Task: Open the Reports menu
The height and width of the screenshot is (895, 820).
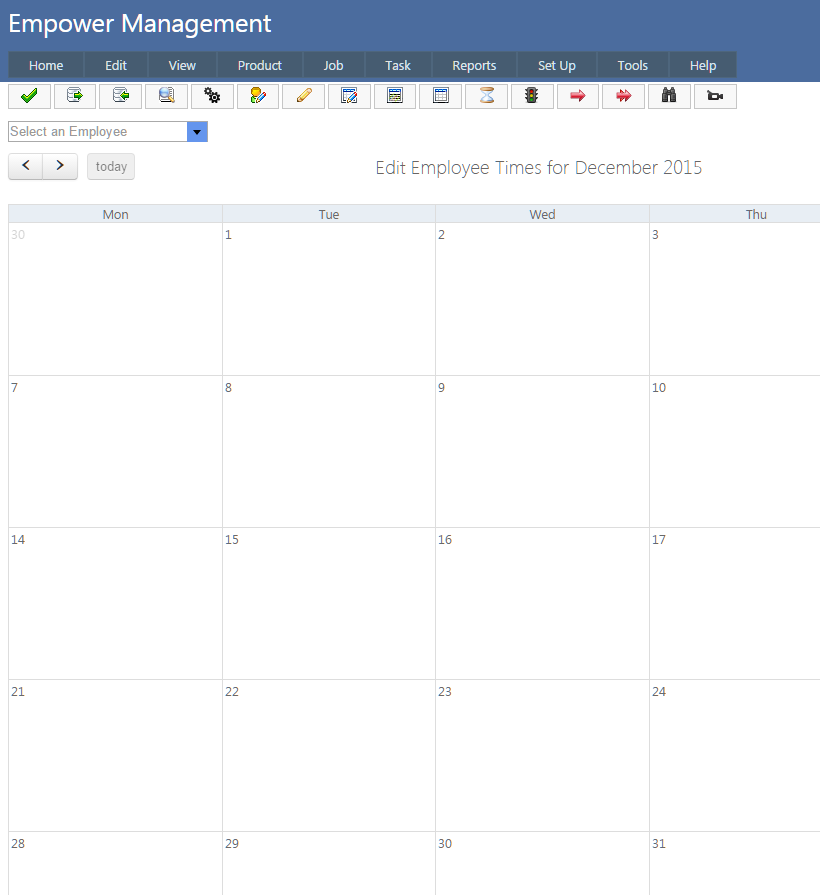Action: [x=474, y=65]
